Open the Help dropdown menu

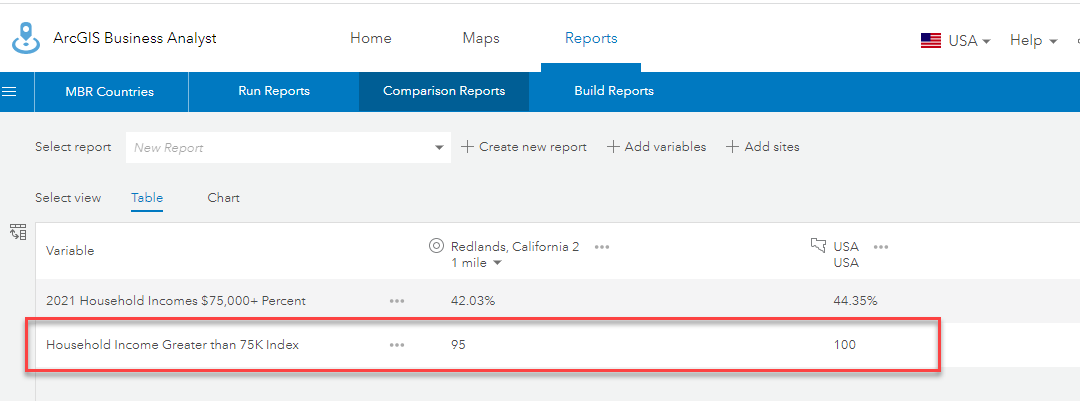(1034, 41)
